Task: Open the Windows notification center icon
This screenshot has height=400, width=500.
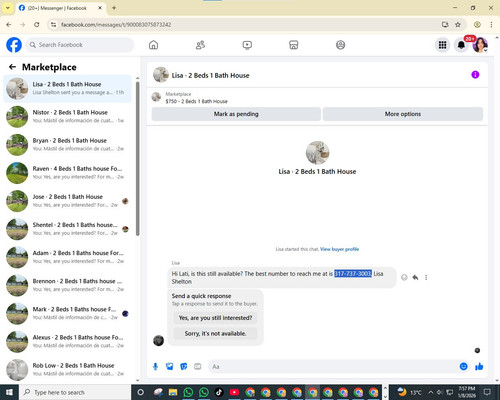Action: click(487, 392)
